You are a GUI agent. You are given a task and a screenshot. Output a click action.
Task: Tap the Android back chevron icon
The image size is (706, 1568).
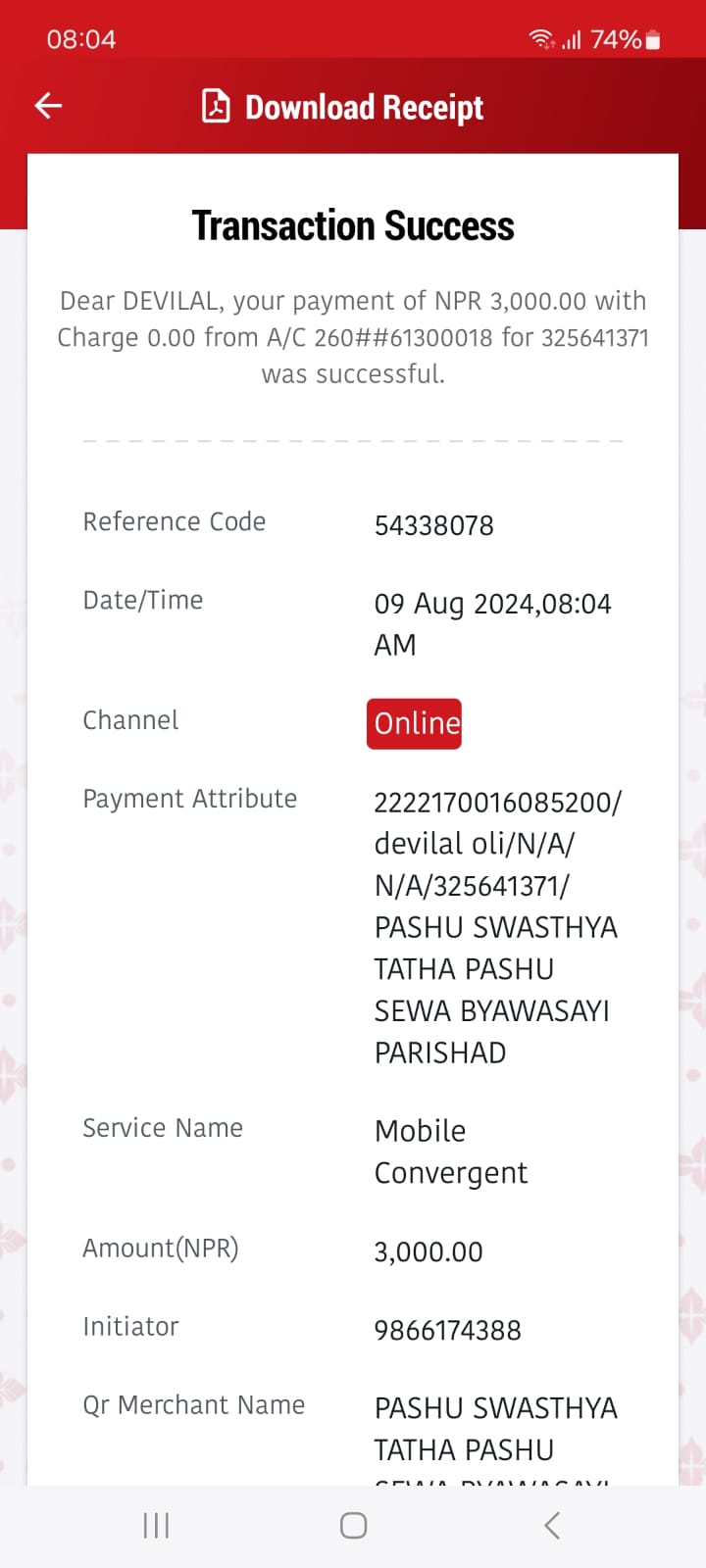click(552, 1525)
